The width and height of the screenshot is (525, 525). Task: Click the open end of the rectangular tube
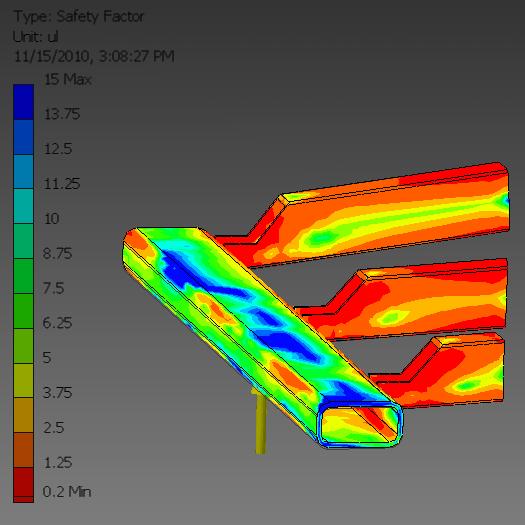point(360,425)
